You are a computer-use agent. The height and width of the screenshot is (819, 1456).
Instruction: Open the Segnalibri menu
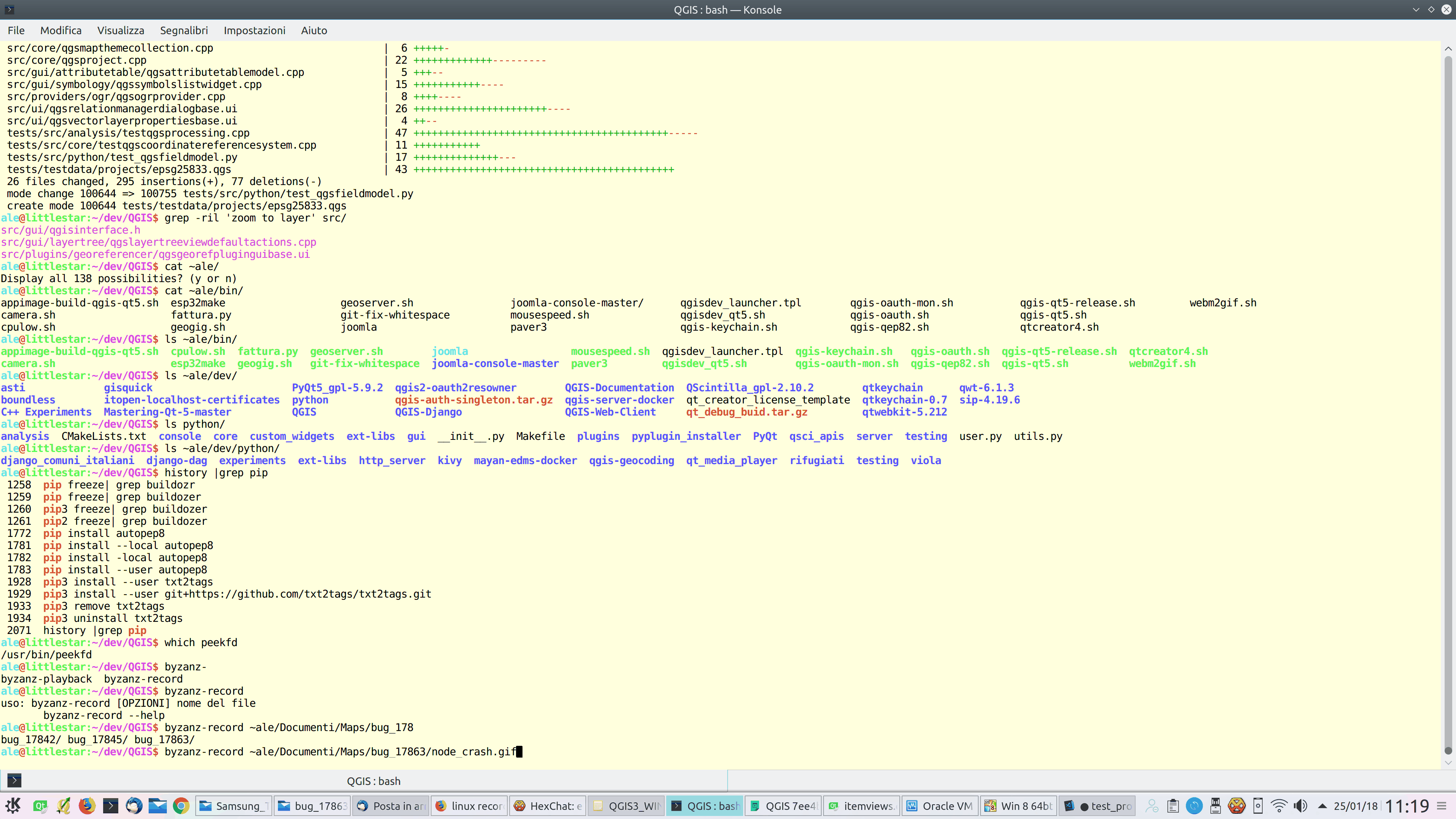click(184, 30)
